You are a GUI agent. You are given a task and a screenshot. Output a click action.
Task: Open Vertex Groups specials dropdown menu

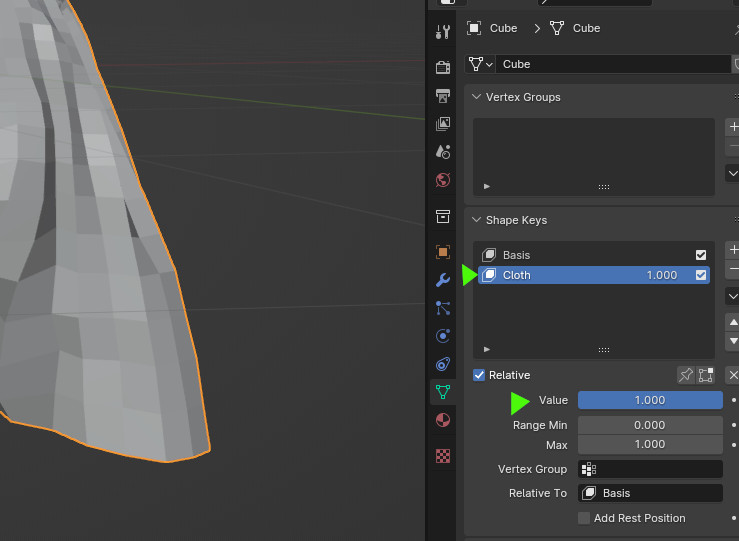point(733,173)
